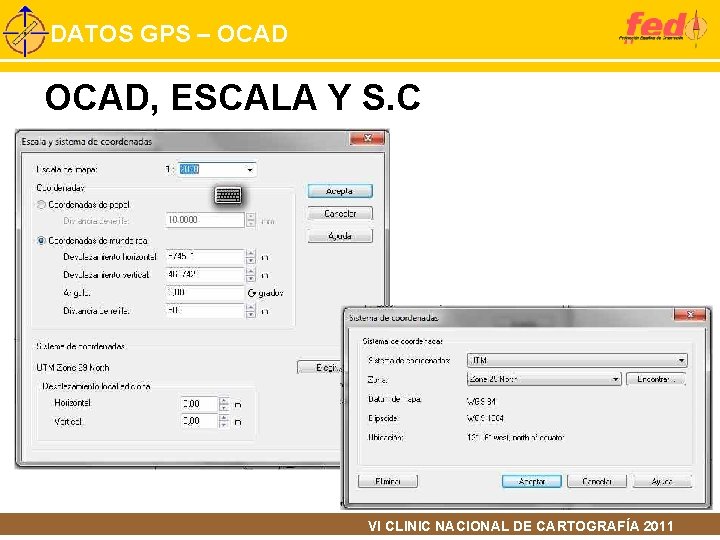Viewport: 720px width, 540px height.
Task: Click stepper of local Vertical offset
Action: (224, 422)
